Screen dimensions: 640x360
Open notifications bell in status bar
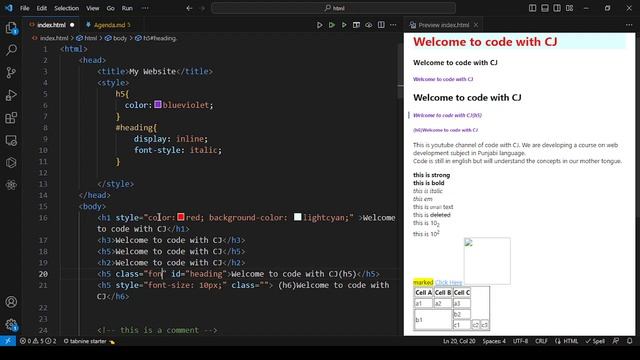[629, 341]
